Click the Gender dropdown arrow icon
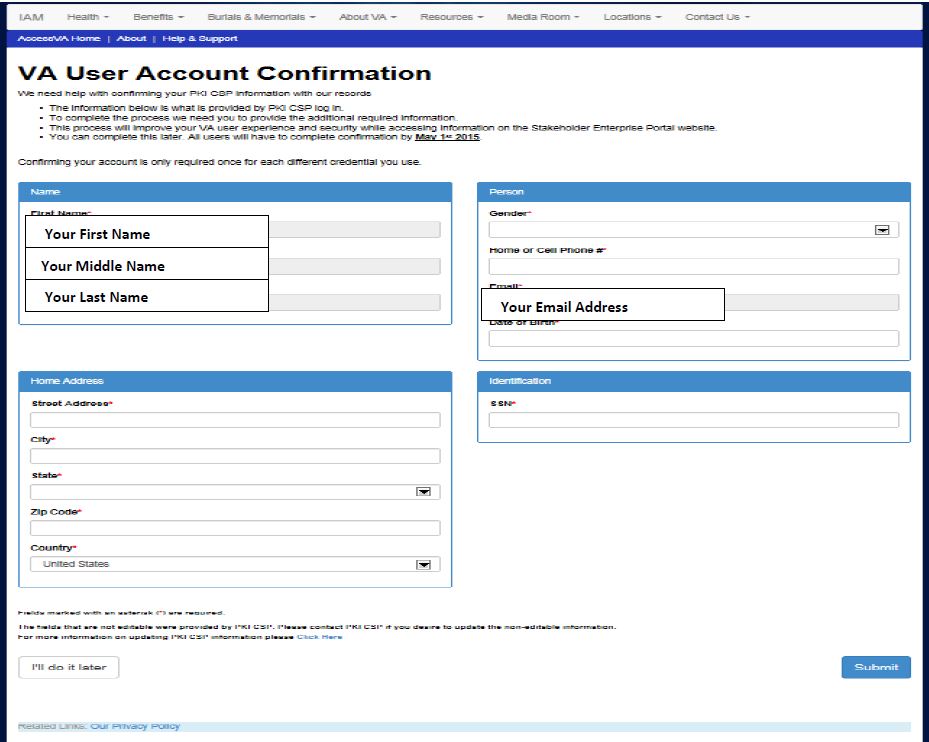Screen dimensions: 929x742 [882, 230]
